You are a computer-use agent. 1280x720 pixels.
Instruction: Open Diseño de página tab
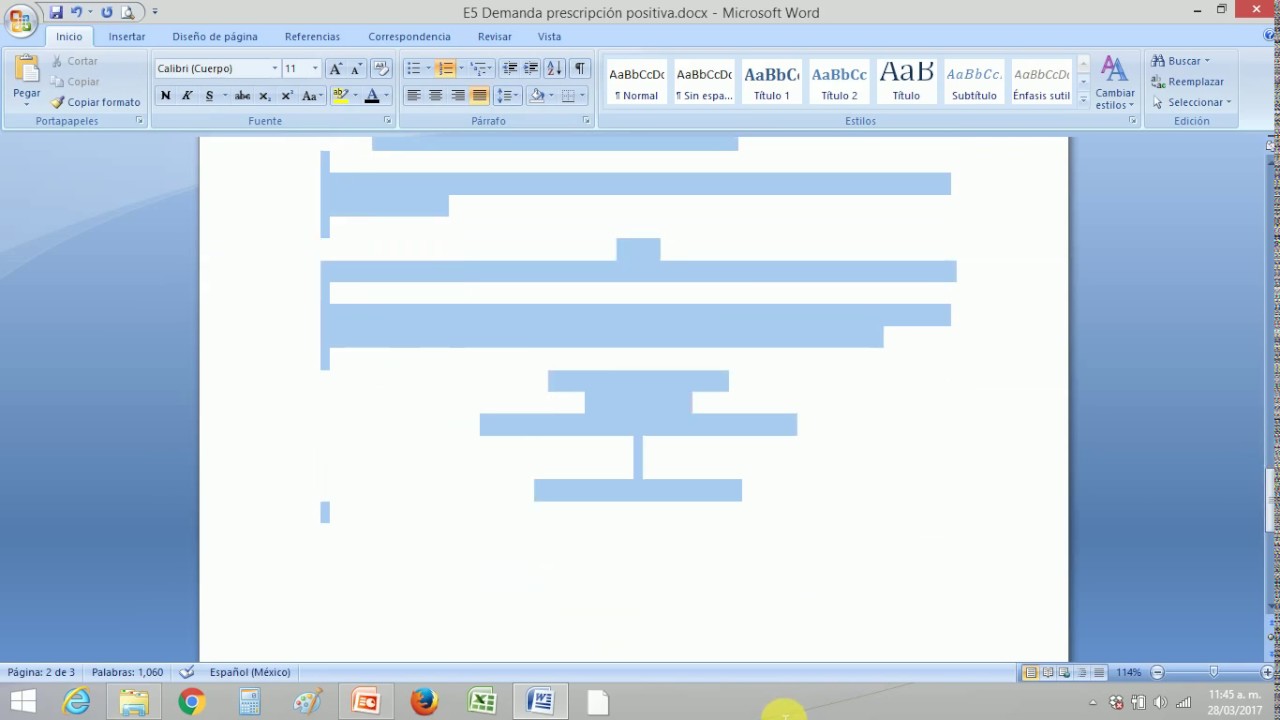click(215, 36)
